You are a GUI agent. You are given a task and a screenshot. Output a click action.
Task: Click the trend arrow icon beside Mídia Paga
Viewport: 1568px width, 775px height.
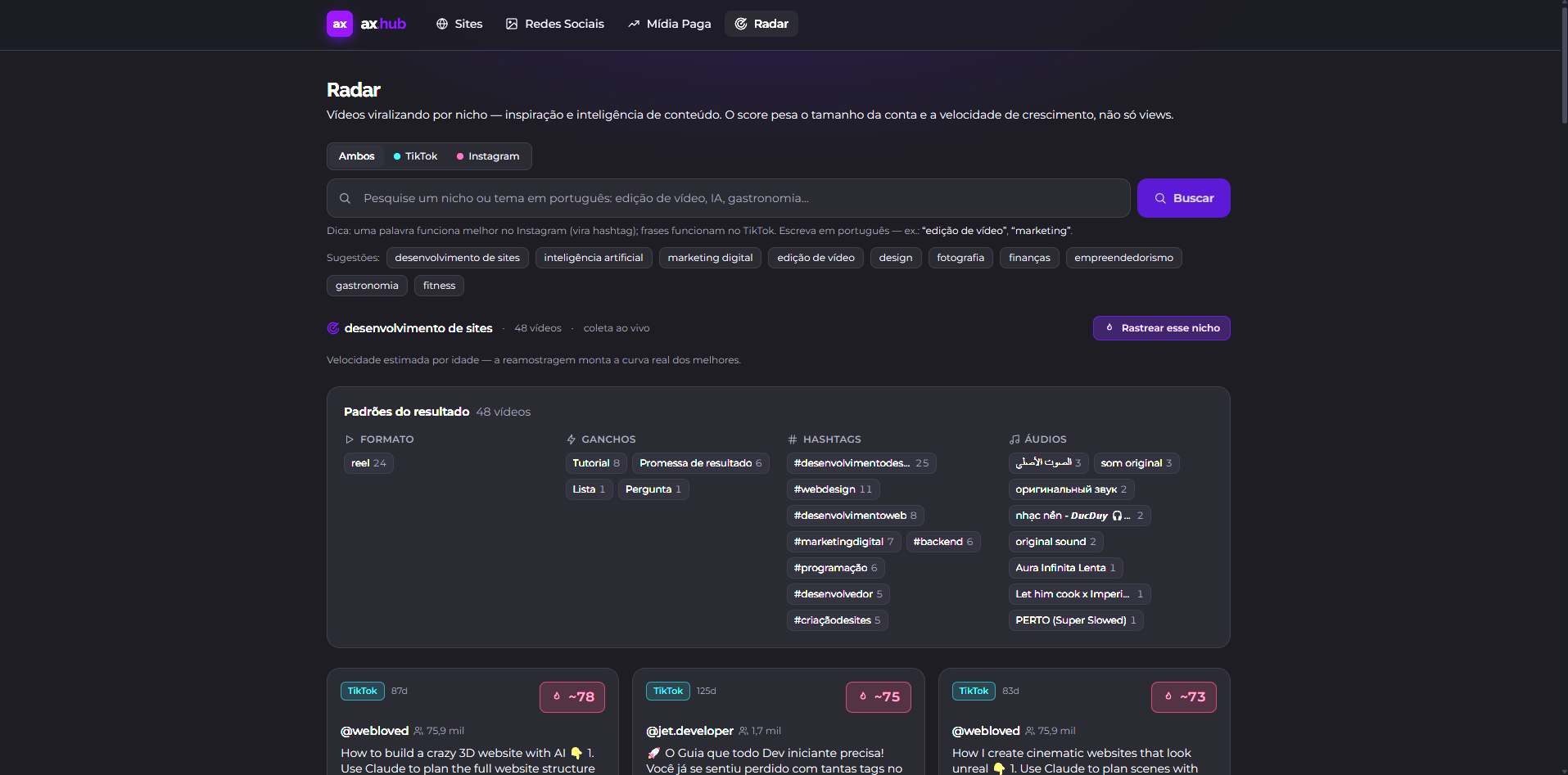pos(634,24)
